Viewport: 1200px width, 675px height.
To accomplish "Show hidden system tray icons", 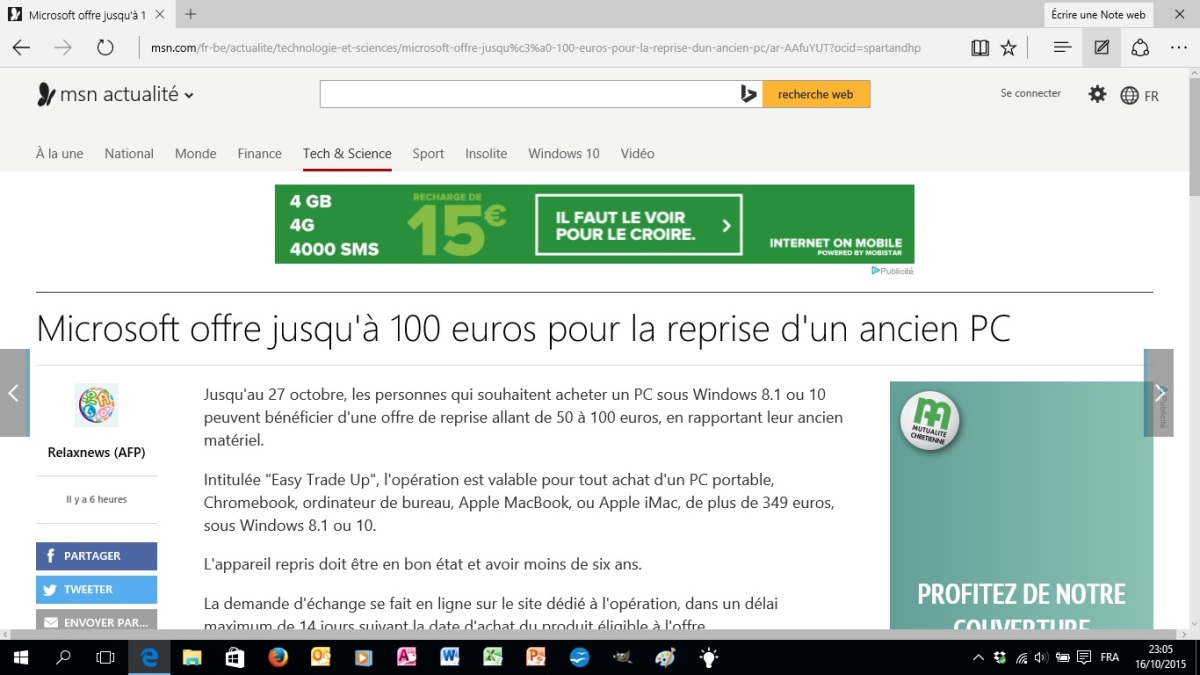I will [x=978, y=657].
